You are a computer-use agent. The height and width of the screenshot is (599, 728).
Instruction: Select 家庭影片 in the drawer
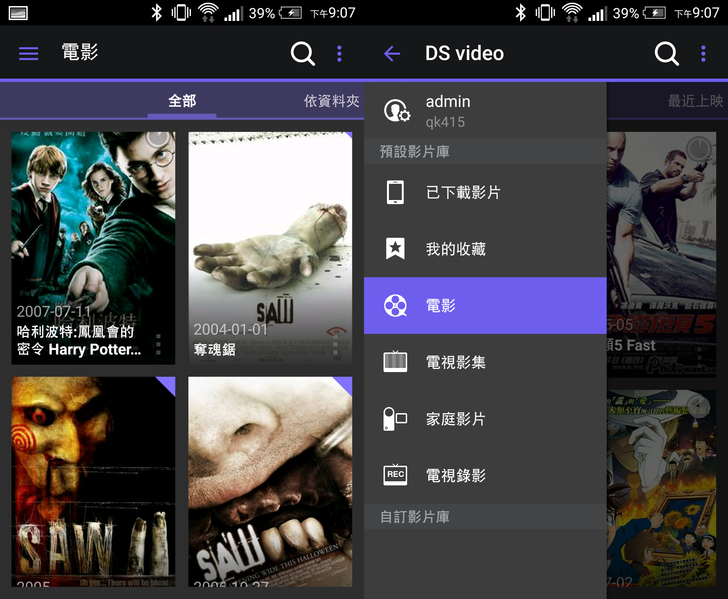coord(485,419)
